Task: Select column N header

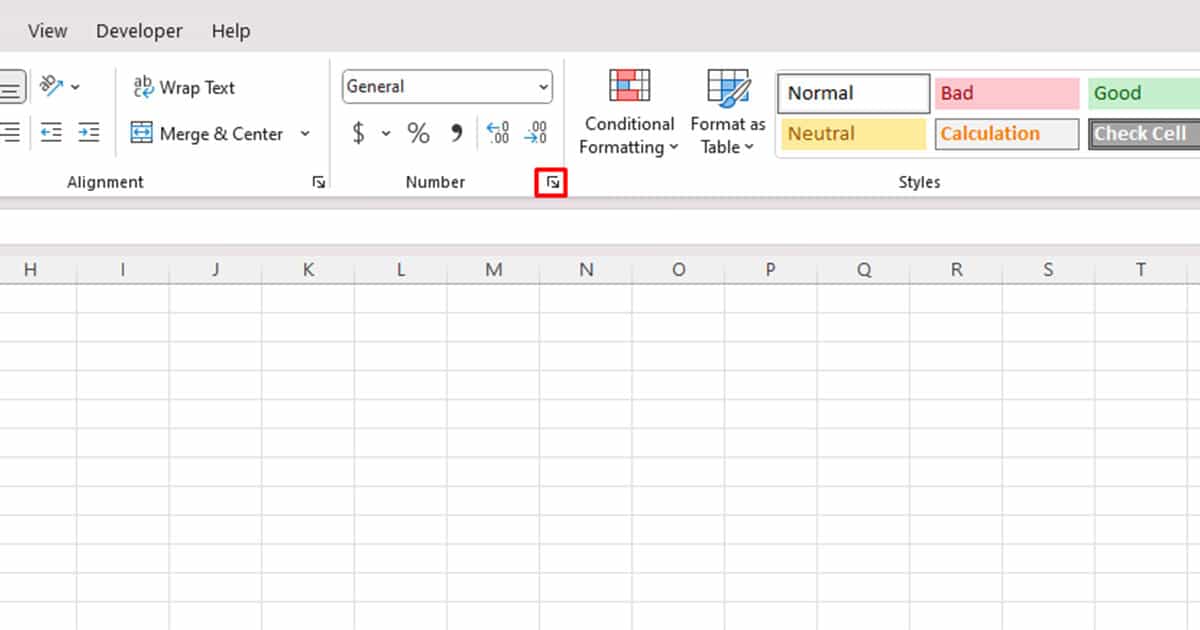Action: click(x=586, y=269)
